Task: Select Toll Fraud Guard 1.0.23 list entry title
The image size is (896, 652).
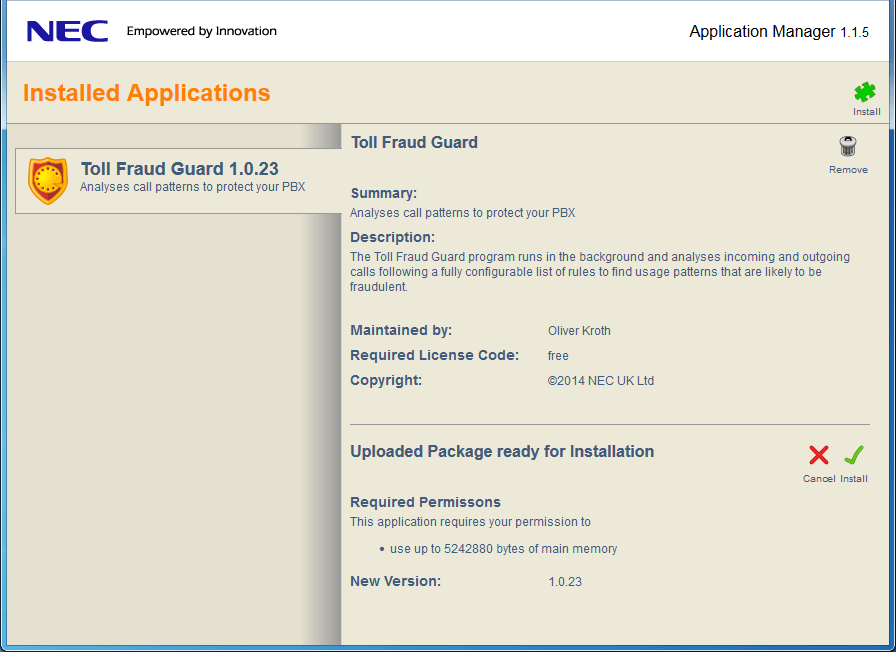Action: 179,169
